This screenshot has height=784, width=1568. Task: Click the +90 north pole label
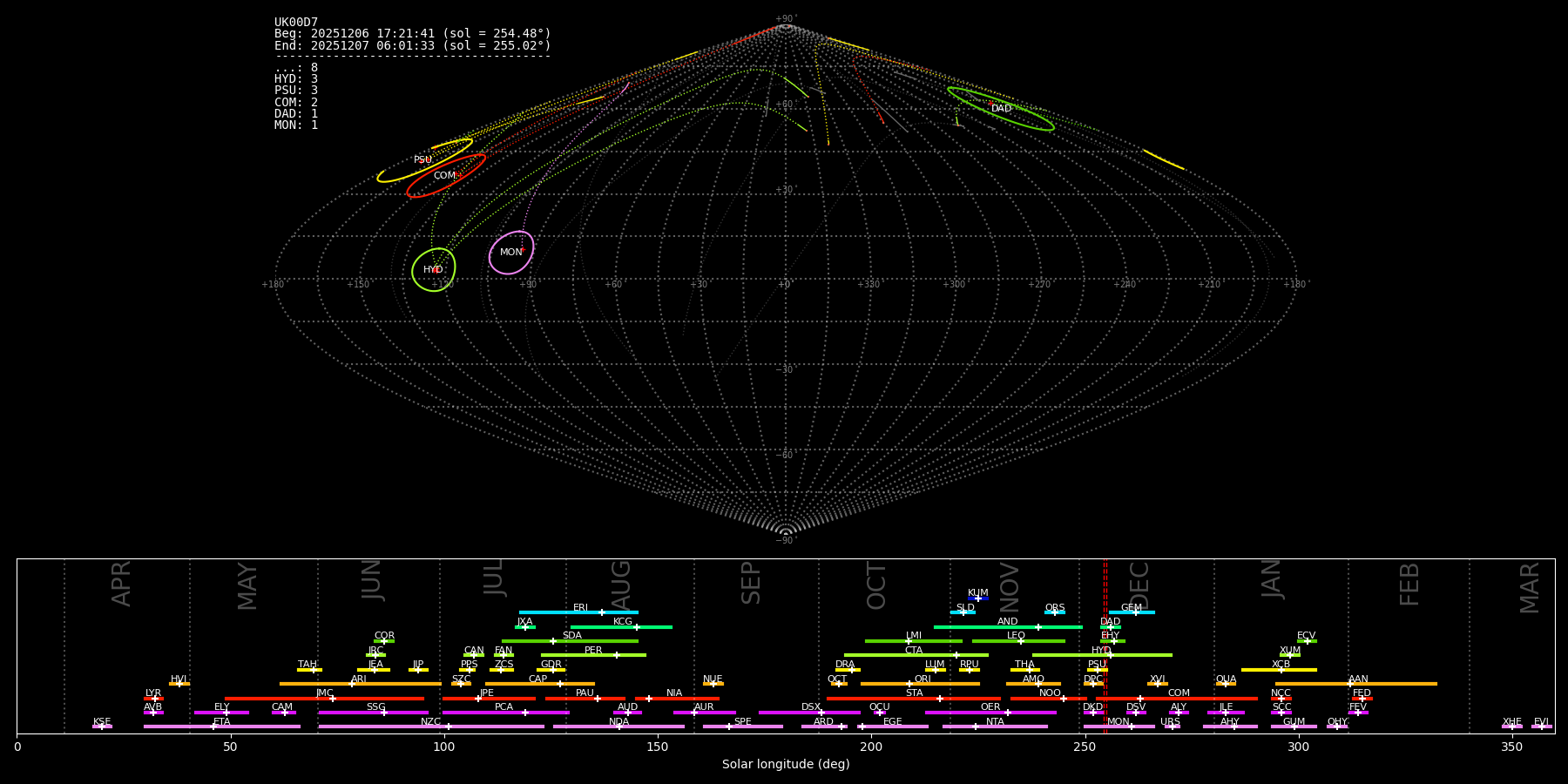coord(785,18)
